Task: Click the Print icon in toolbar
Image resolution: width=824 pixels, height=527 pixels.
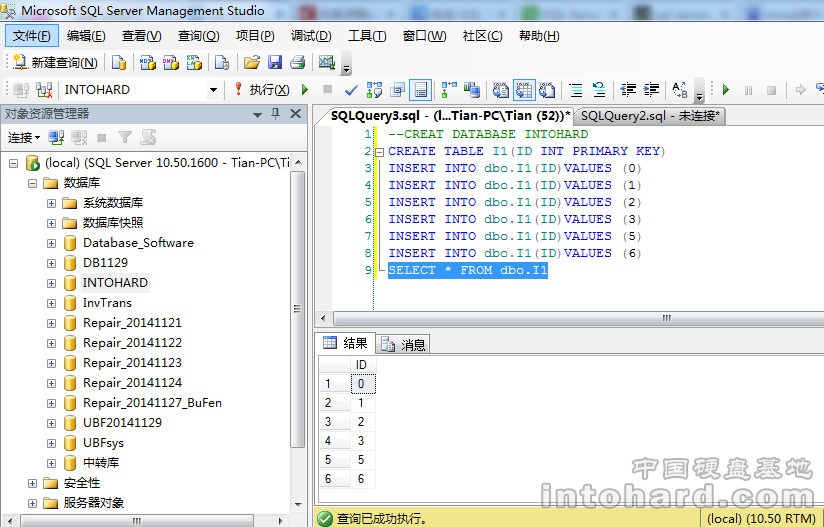Action: click(297, 62)
